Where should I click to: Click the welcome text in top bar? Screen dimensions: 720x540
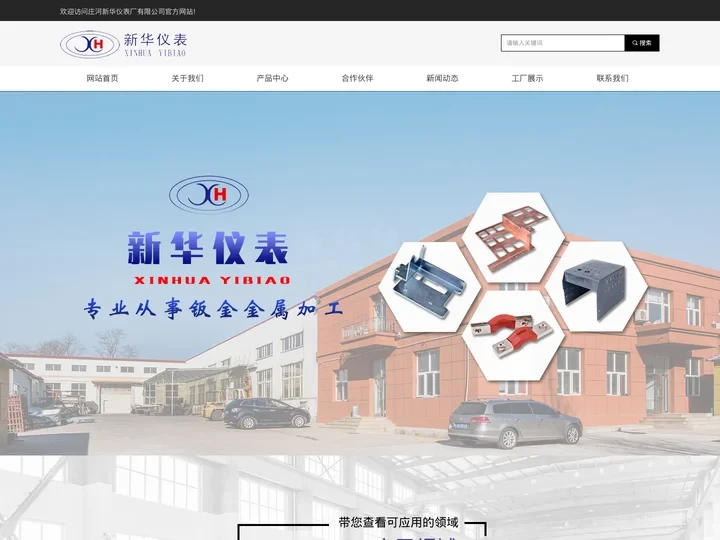(128, 11)
